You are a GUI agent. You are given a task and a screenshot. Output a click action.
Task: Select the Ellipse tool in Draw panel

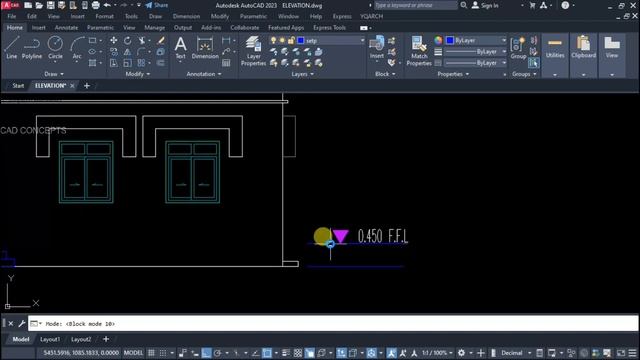pos(93,52)
